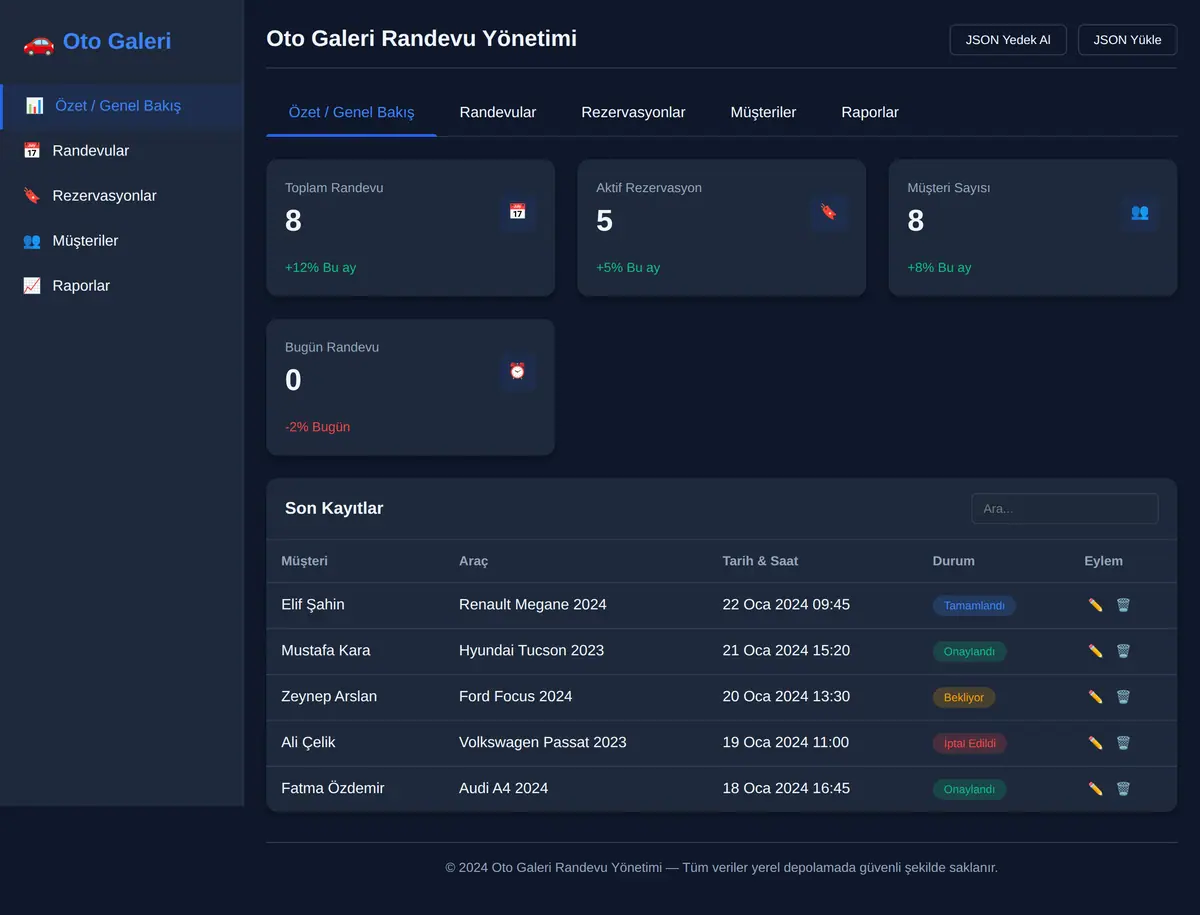Go to Rezervasyonlar in the sidebar
Screen dimensions: 1200x915
coord(122,196)
